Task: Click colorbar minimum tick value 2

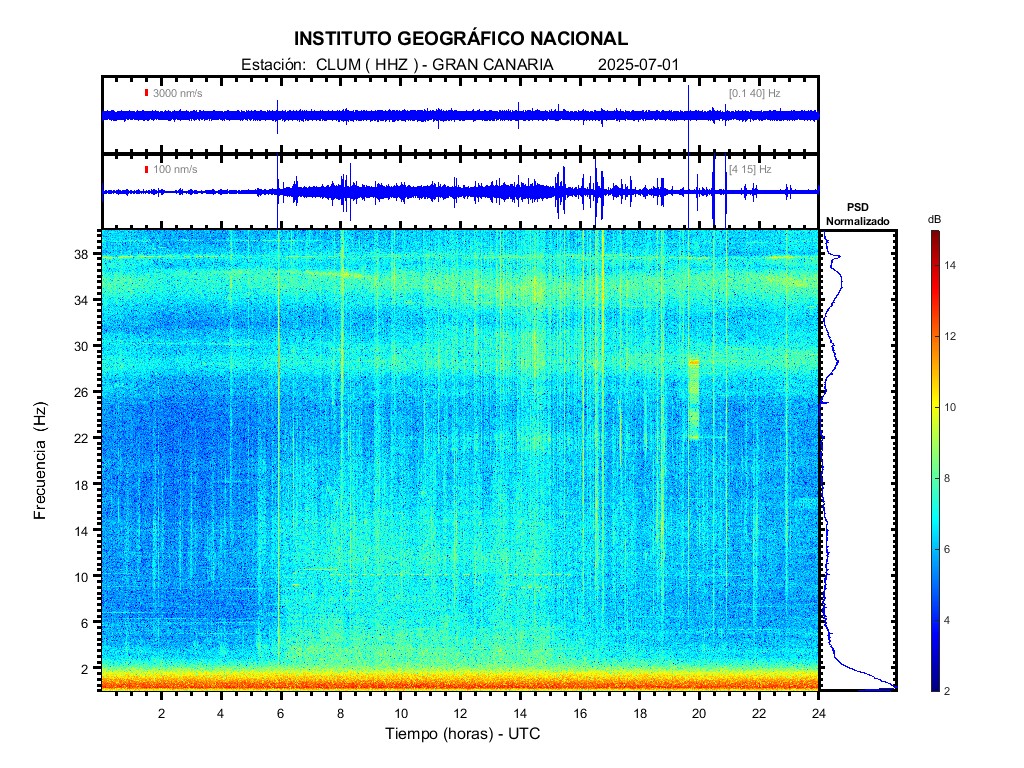Action: coord(947,691)
